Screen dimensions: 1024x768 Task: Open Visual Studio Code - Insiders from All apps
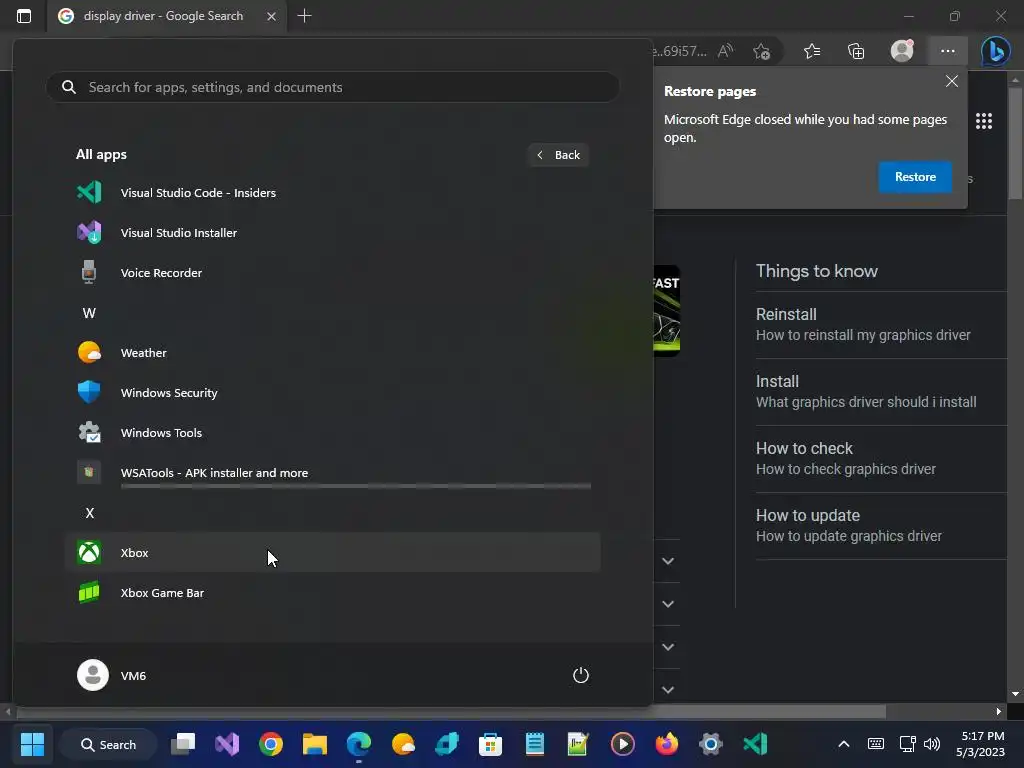tap(332, 193)
